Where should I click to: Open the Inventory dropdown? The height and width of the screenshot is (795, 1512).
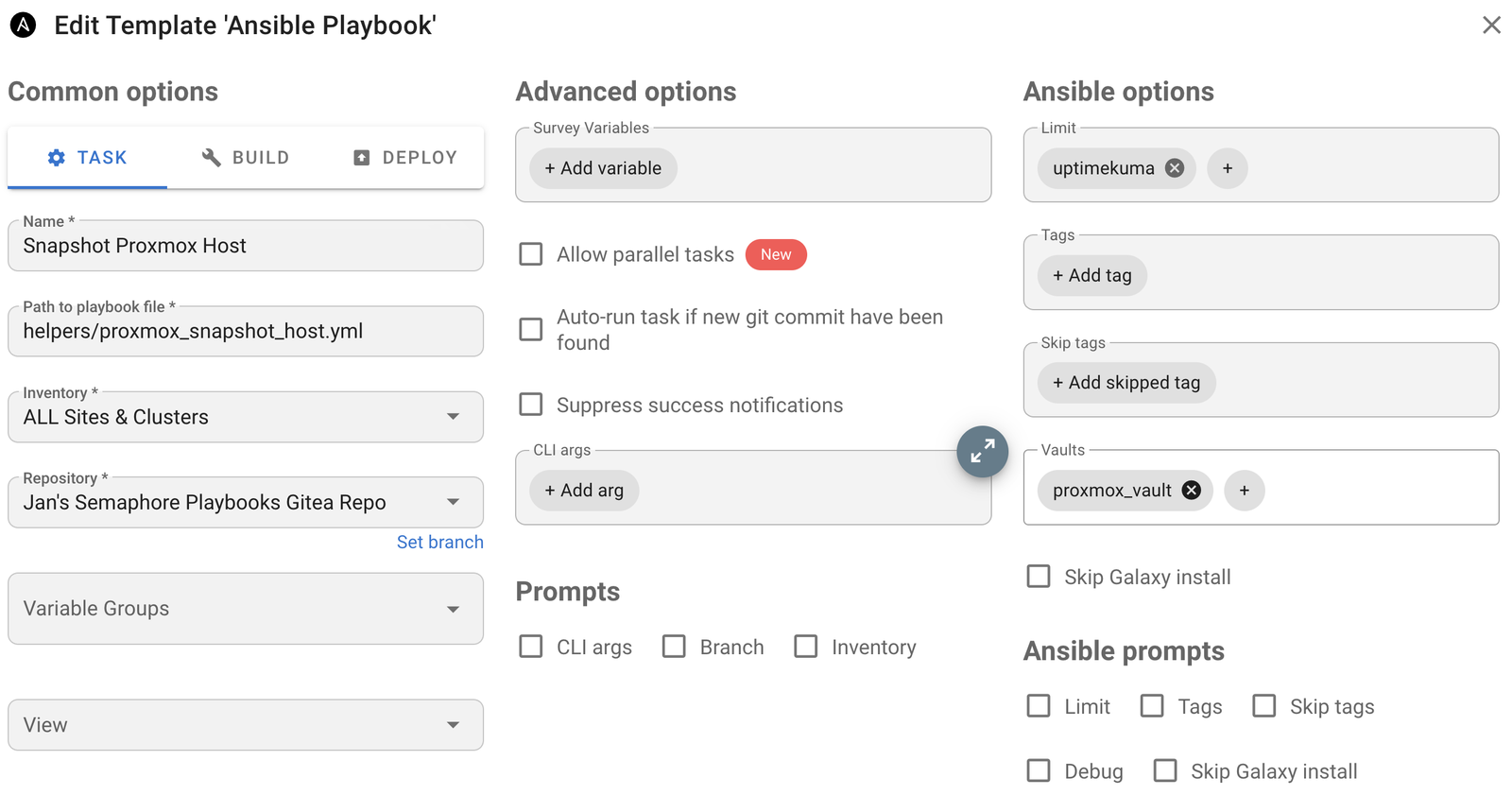(246, 417)
